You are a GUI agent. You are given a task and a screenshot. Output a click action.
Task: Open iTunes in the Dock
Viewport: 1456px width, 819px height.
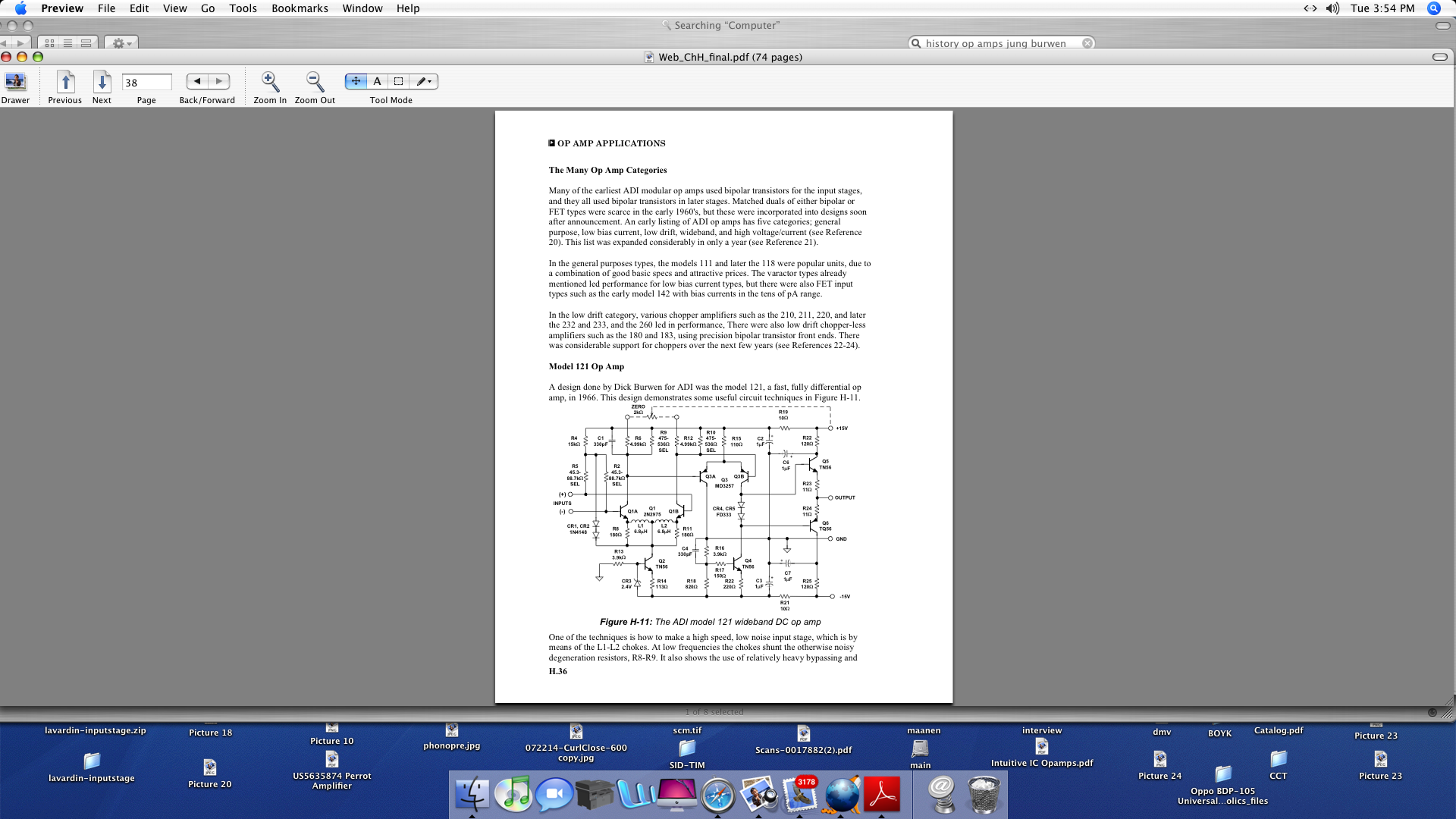pos(513,794)
